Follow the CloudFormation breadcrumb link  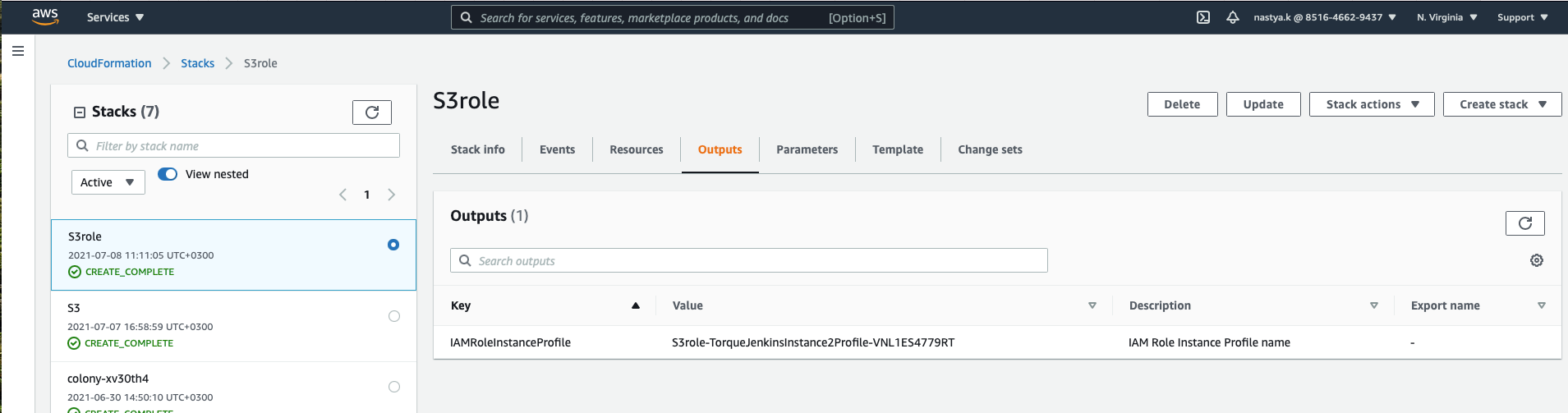(x=109, y=63)
